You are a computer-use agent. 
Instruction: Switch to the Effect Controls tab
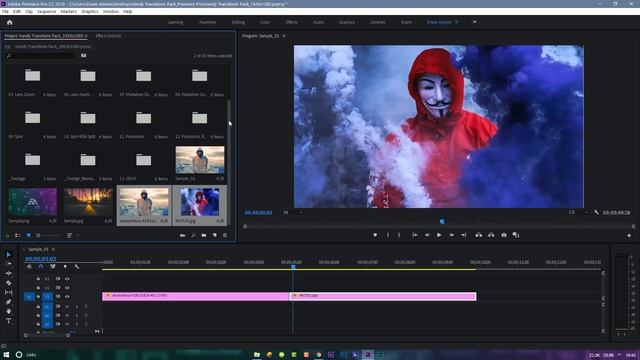pos(108,36)
